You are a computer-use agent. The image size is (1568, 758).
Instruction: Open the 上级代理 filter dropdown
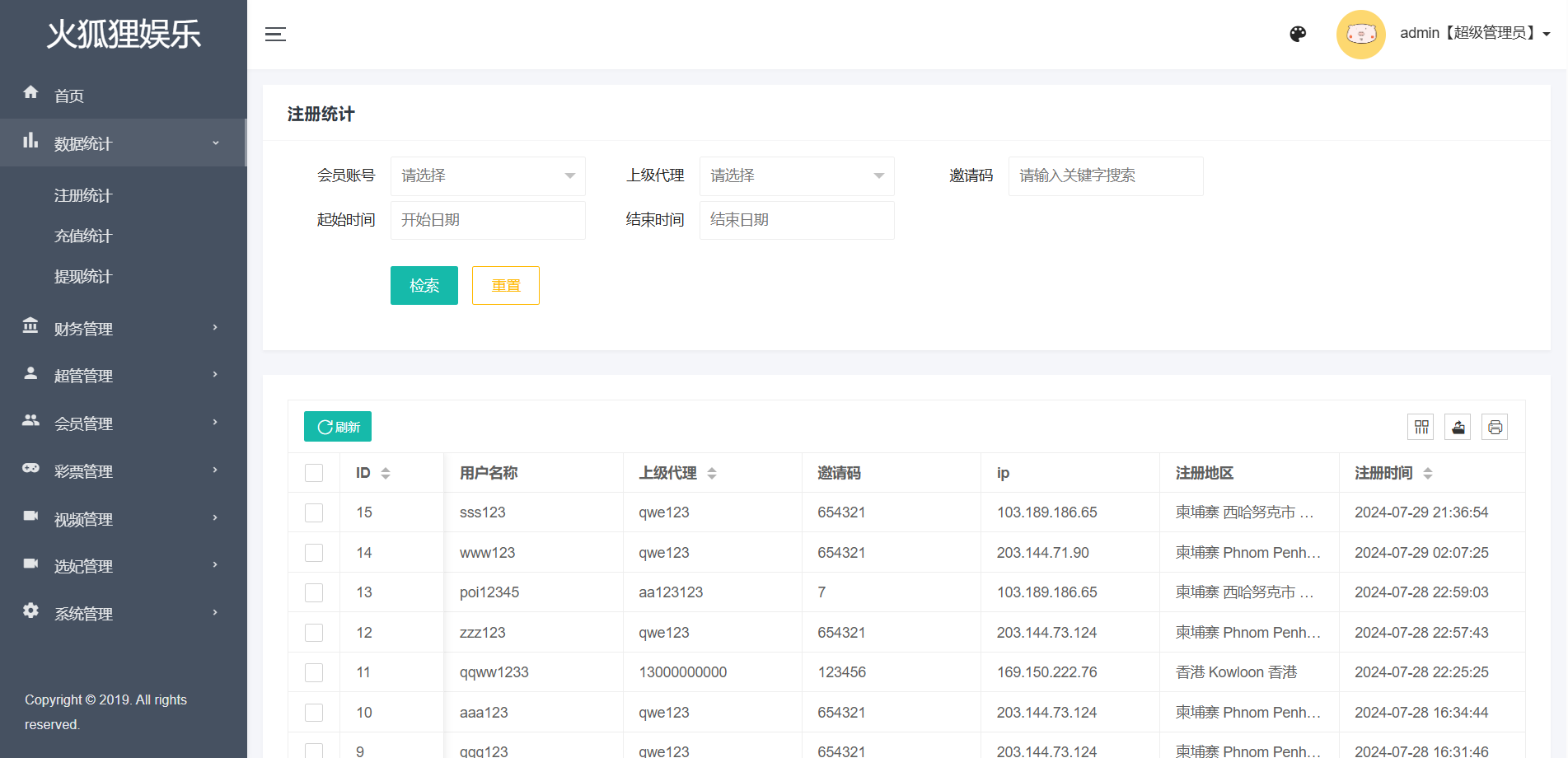click(796, 175)
